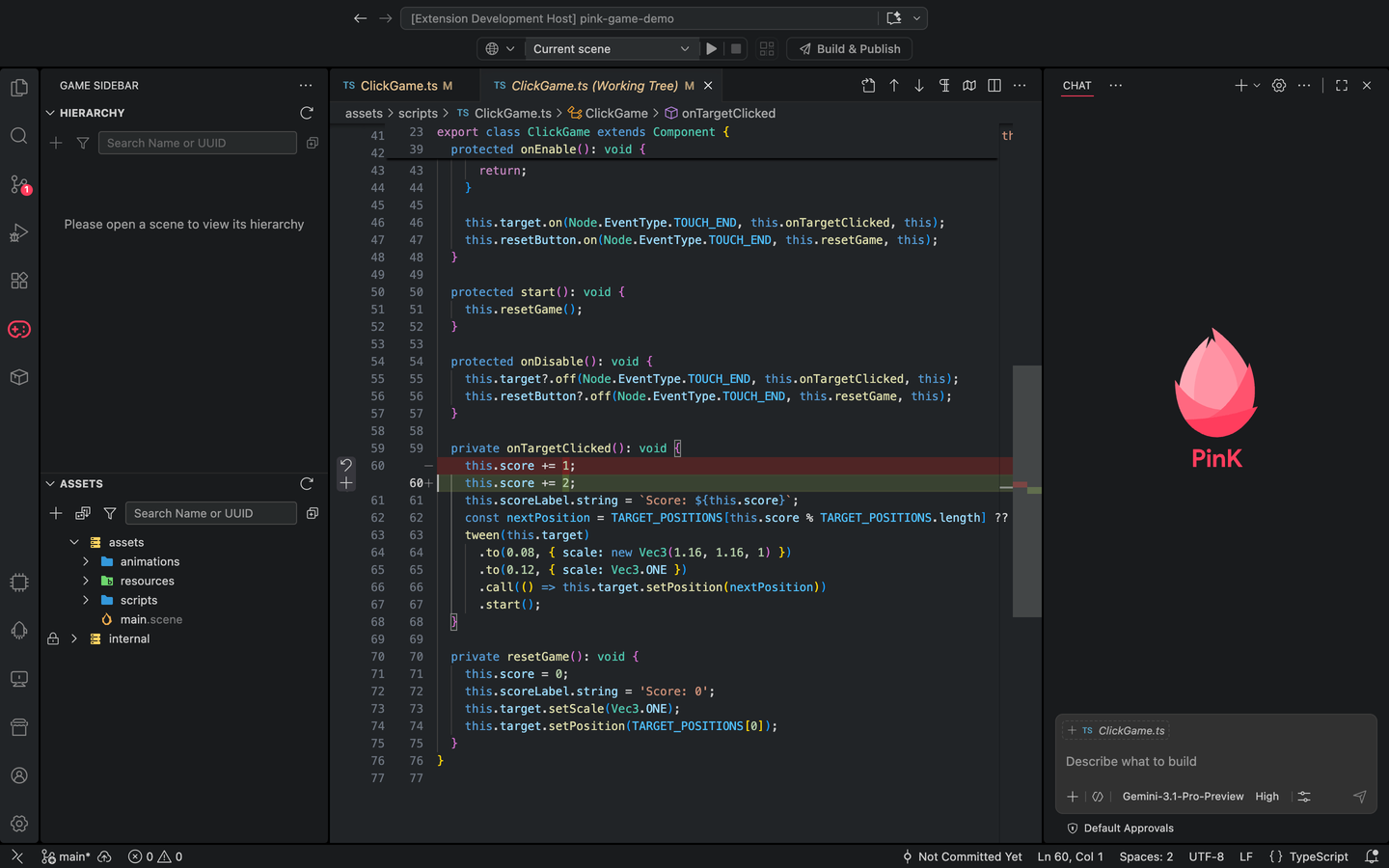This screenshot has height=868, width=1389.
Task: Click the open file icon in editor toolbar
Action: 868,86
